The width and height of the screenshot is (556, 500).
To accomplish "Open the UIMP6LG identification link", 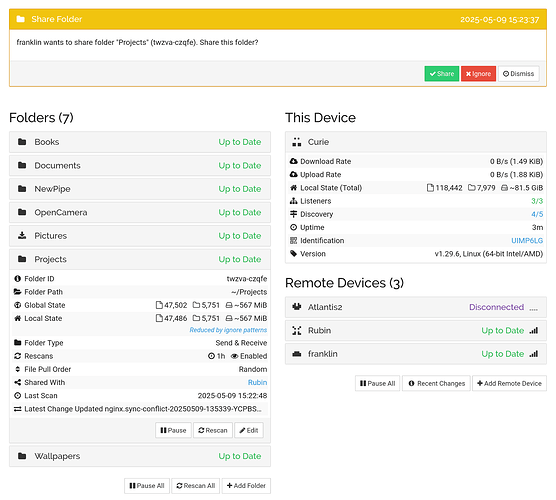I will 527,240.
